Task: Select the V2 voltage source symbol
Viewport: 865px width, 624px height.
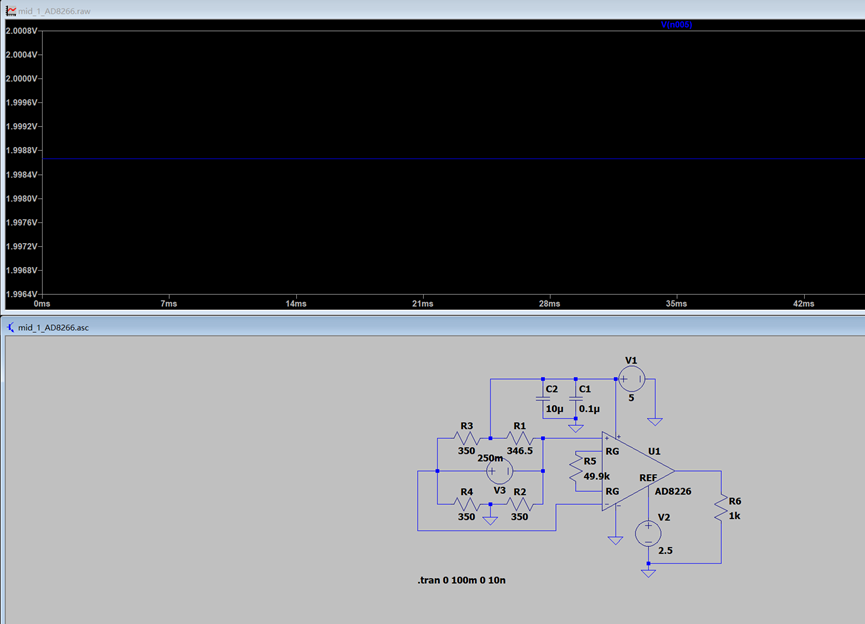Action: coord(648,533)
